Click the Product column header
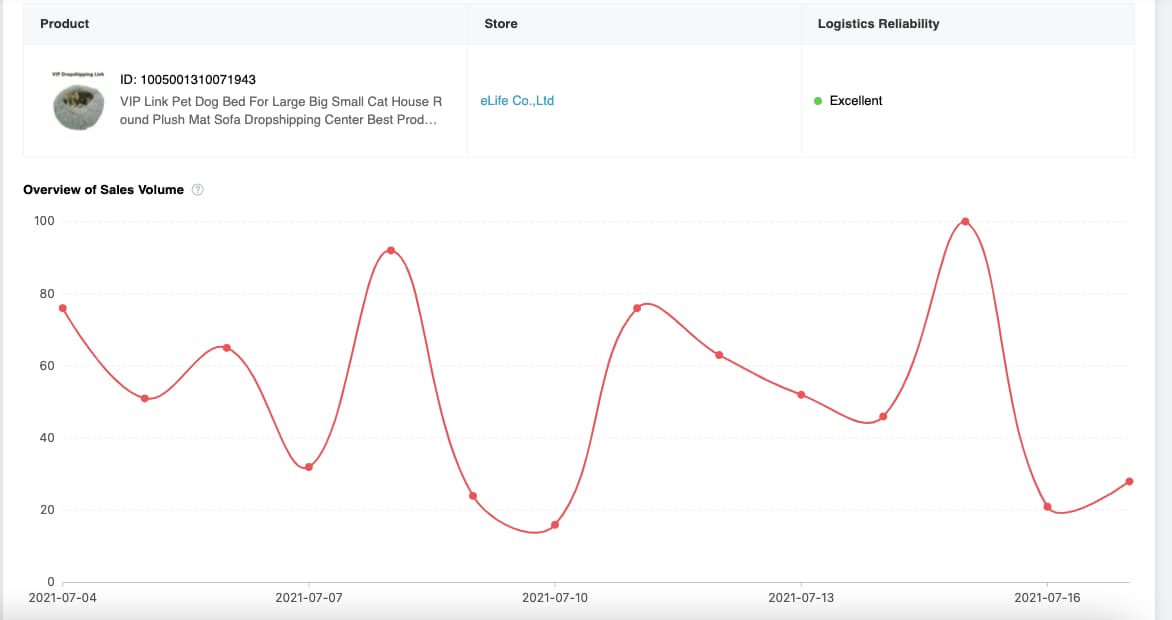Screen dimensions: 1172x620 [65, 23]
